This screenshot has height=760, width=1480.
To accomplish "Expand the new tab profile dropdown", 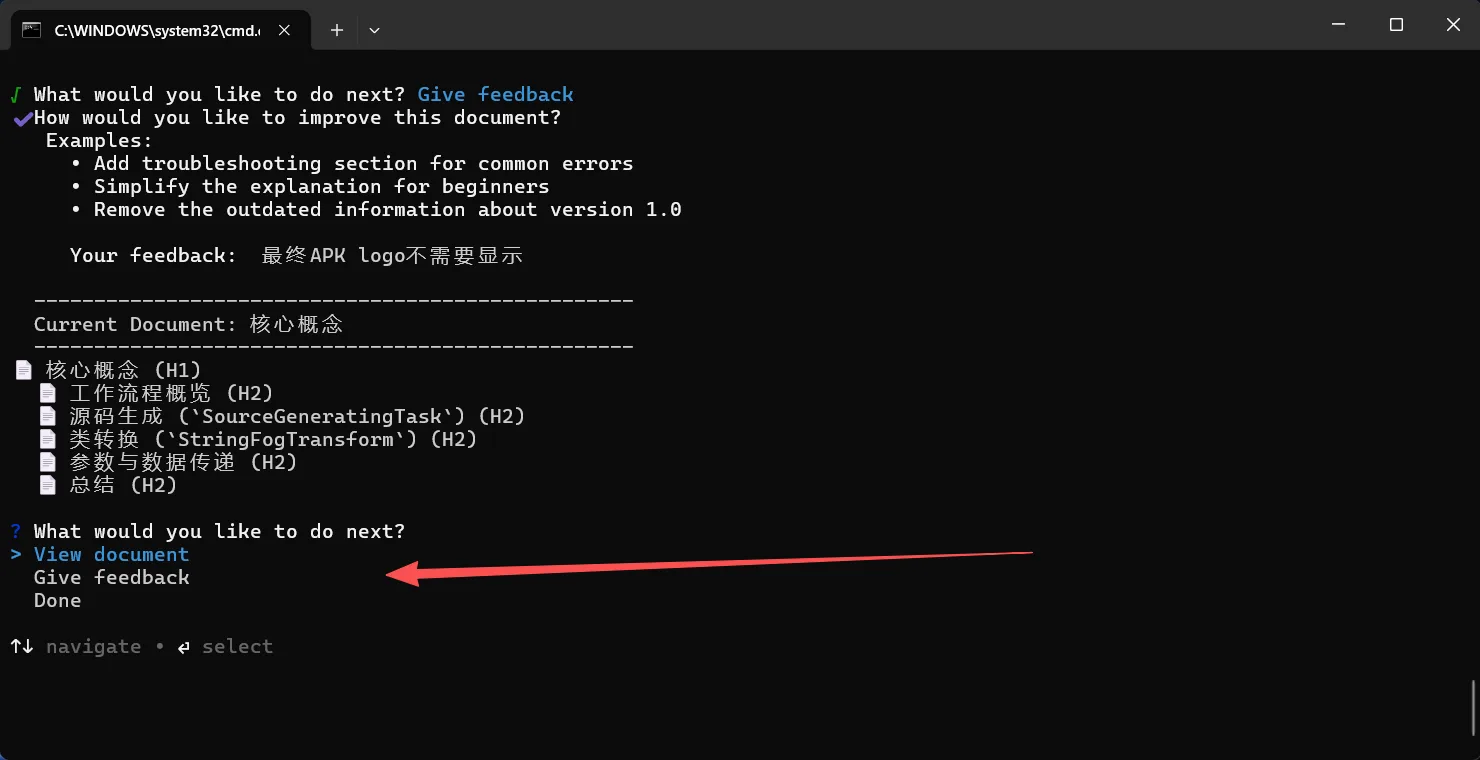I will (x=374, y=30).
